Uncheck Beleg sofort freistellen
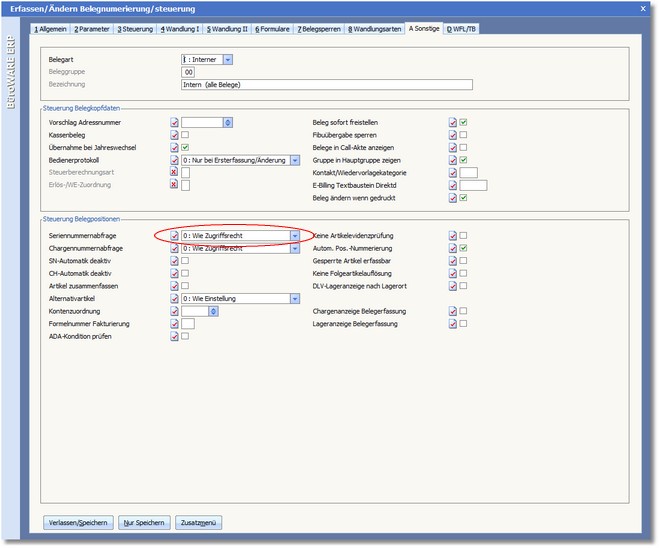The width and height of the screenshot is (659, 548). 465,122
